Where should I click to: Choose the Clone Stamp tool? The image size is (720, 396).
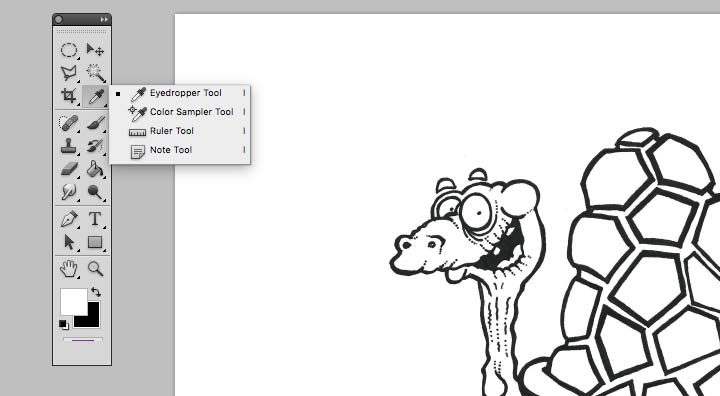[69, 146]
